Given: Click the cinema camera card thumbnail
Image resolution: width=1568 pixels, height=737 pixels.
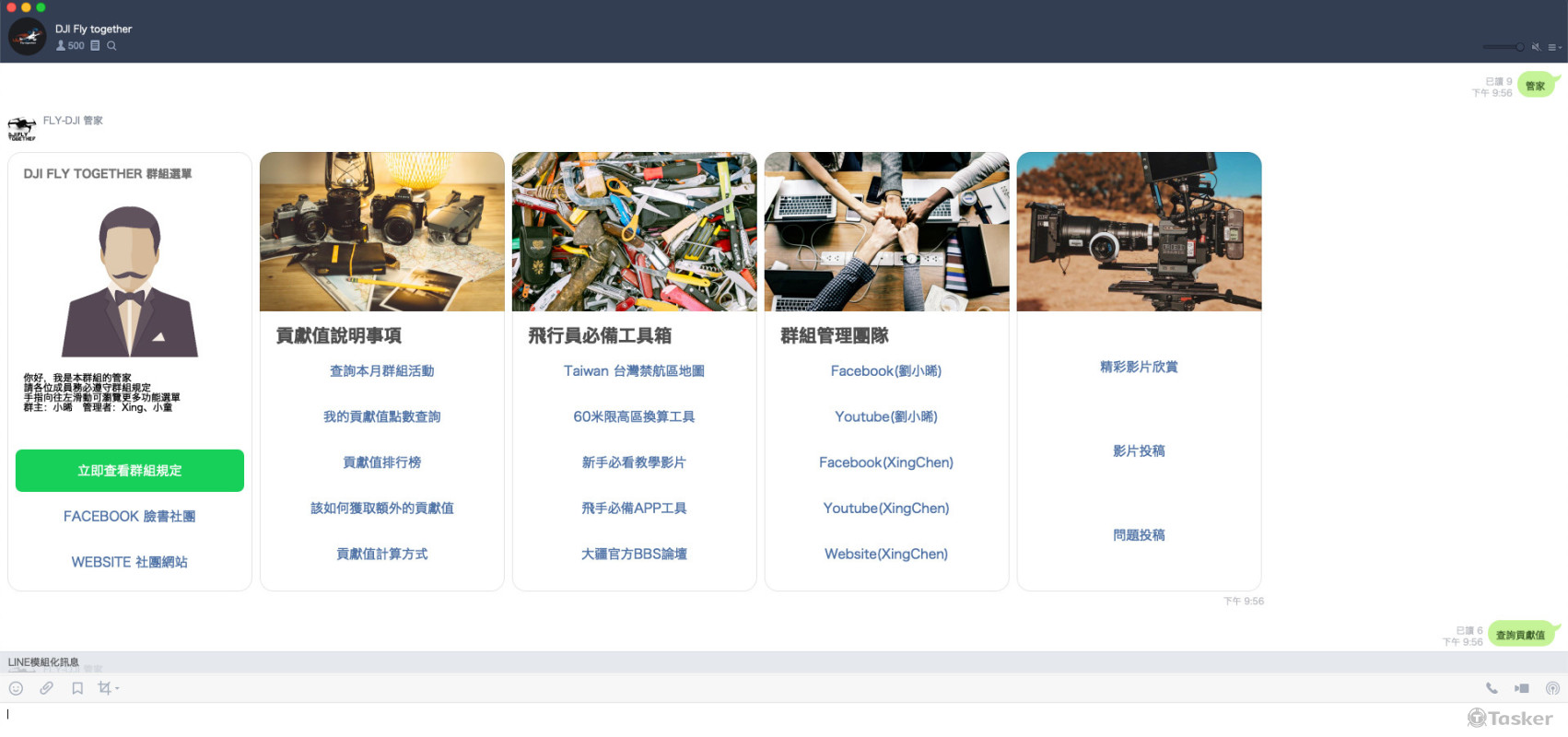Looking at the screenshot, I should coord(1139,231).
